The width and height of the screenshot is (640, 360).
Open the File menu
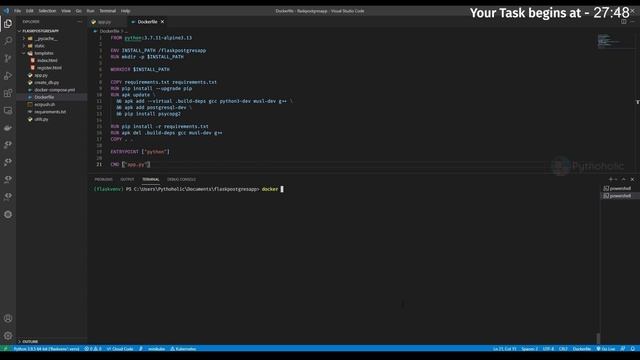tap(18, 11)
